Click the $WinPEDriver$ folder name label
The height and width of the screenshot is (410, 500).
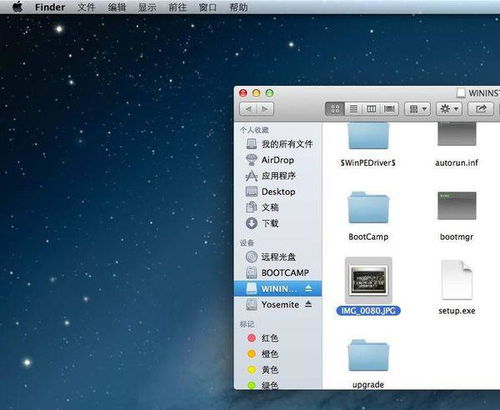[368, 163]
